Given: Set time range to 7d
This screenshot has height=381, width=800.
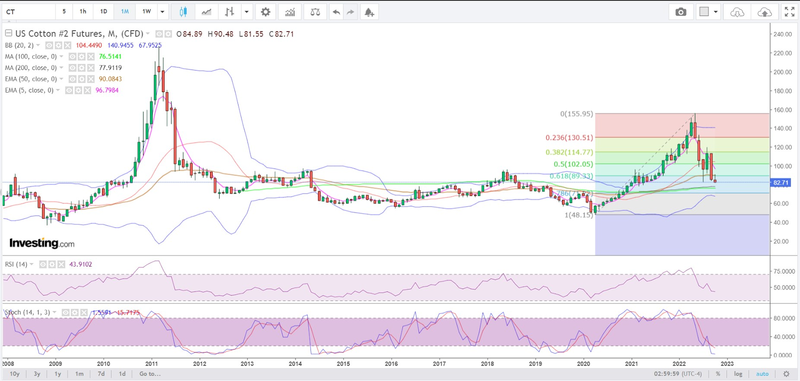Looking at the screenshot, I should [101, 374].
